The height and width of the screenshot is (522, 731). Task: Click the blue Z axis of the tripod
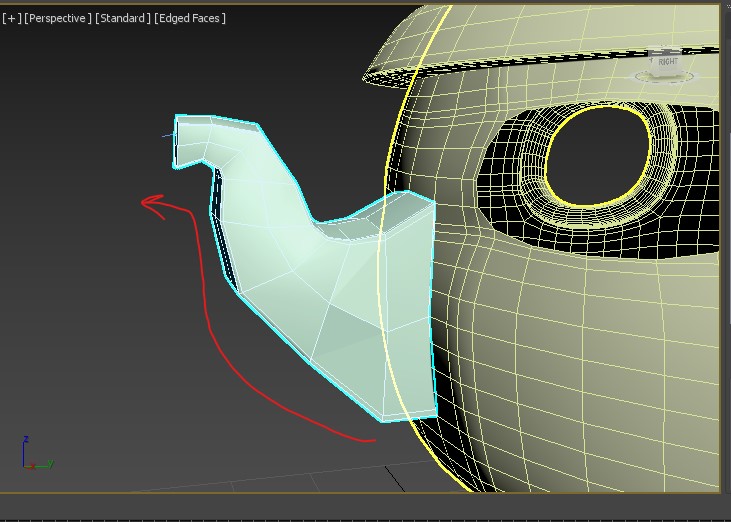(x=23, y=448)
